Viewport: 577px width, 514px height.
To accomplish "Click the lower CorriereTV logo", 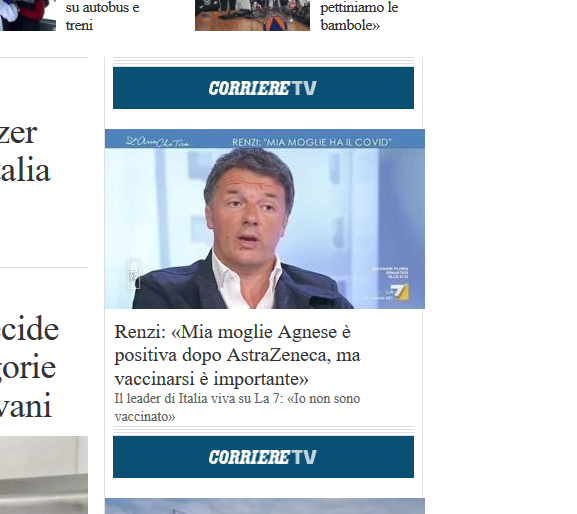I will pyautogui.click(x=263, y=457).
